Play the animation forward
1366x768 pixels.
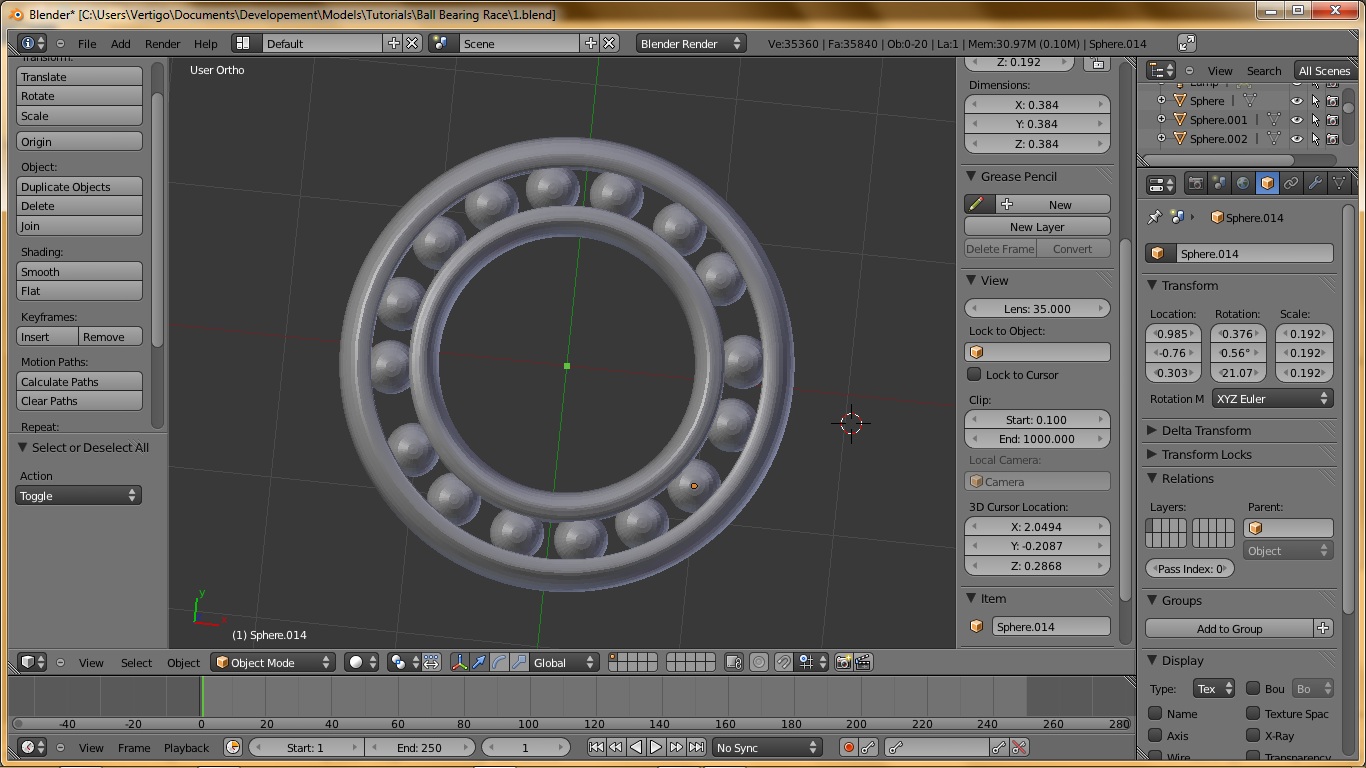coord(656,747)
